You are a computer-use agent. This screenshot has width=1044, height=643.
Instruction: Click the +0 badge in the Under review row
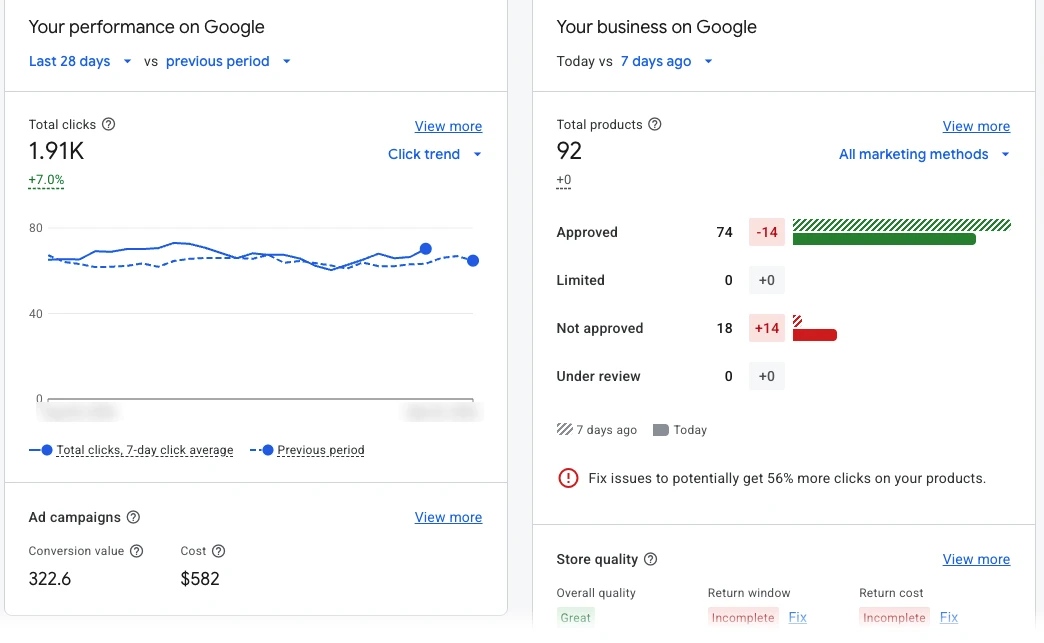[767, 376]
